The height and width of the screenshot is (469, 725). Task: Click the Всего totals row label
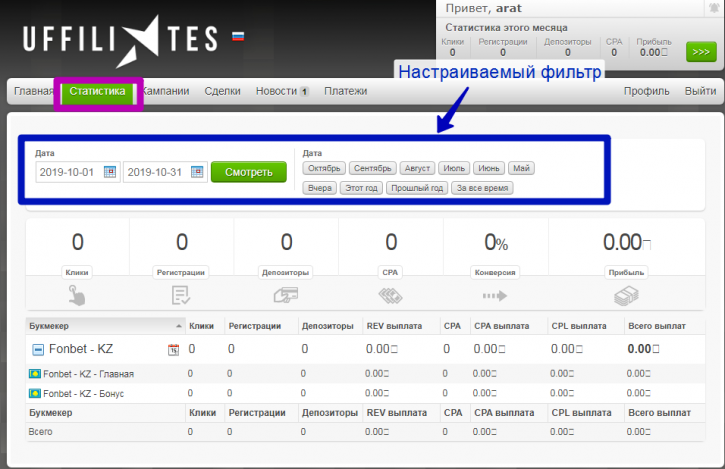[x=40, y=432]
